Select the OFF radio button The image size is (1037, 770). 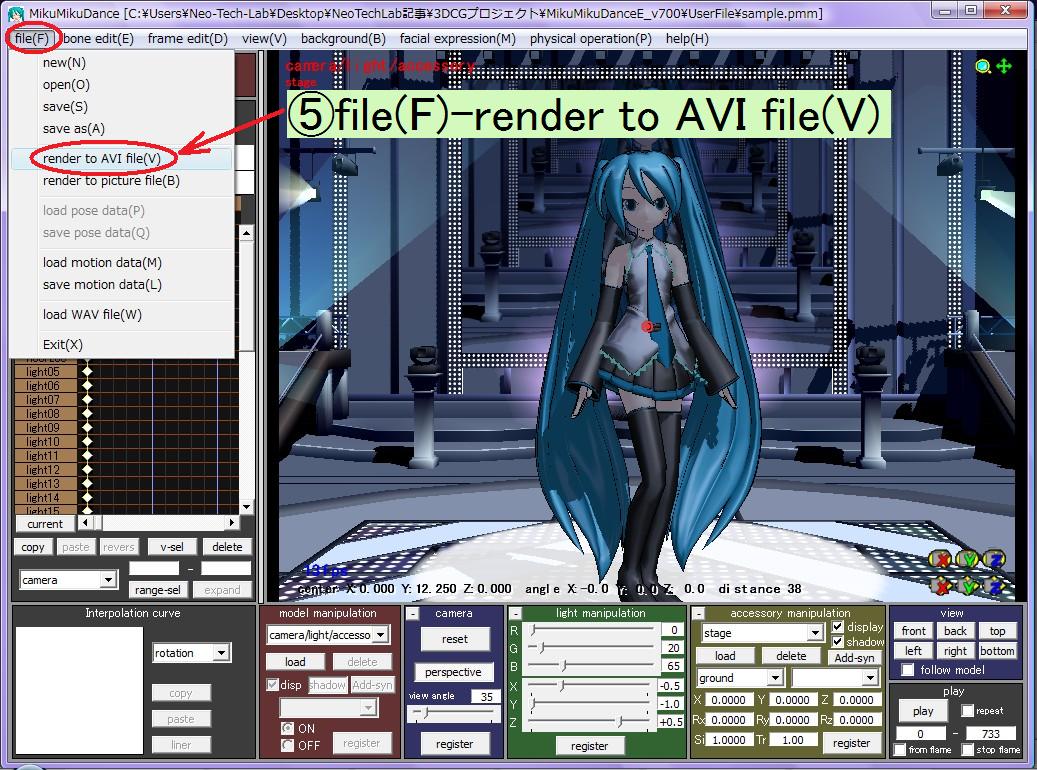287,746
